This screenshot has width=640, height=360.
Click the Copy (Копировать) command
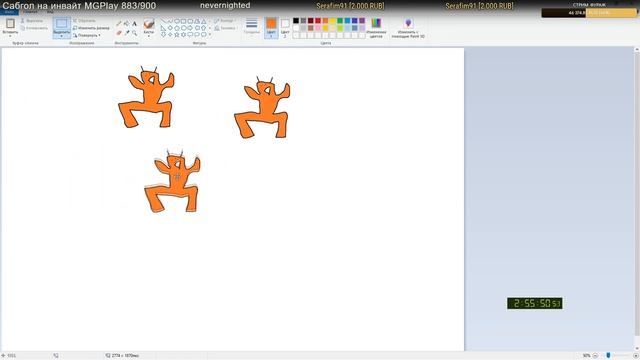[x=34, y=28]
